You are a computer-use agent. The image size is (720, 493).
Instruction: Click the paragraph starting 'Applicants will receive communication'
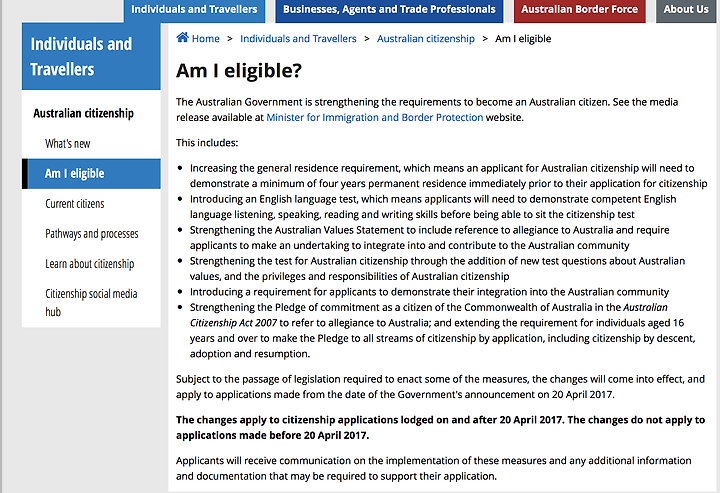[x=433, y=468]
